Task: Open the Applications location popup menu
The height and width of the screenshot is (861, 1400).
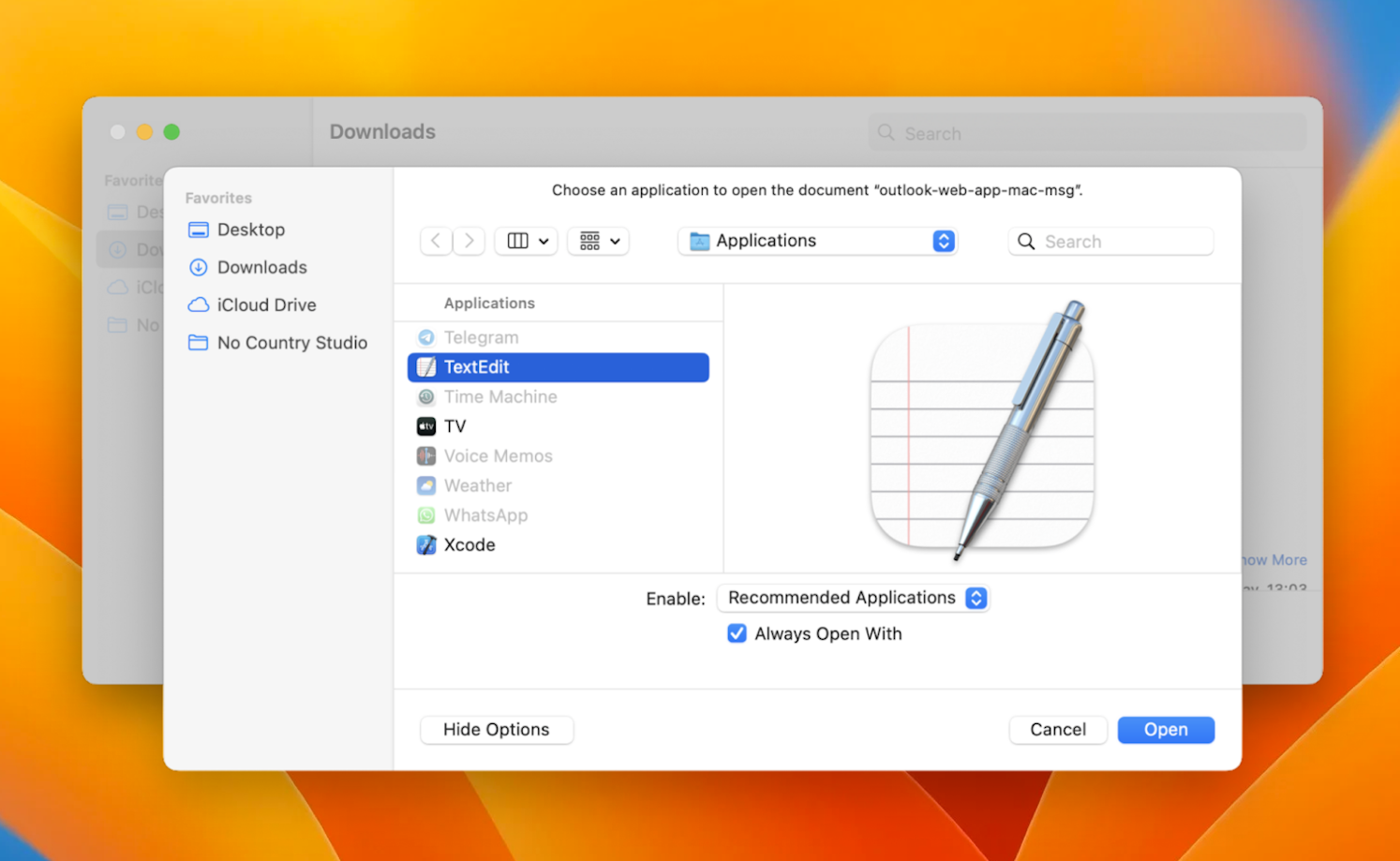Action: [x=817, y=241]
